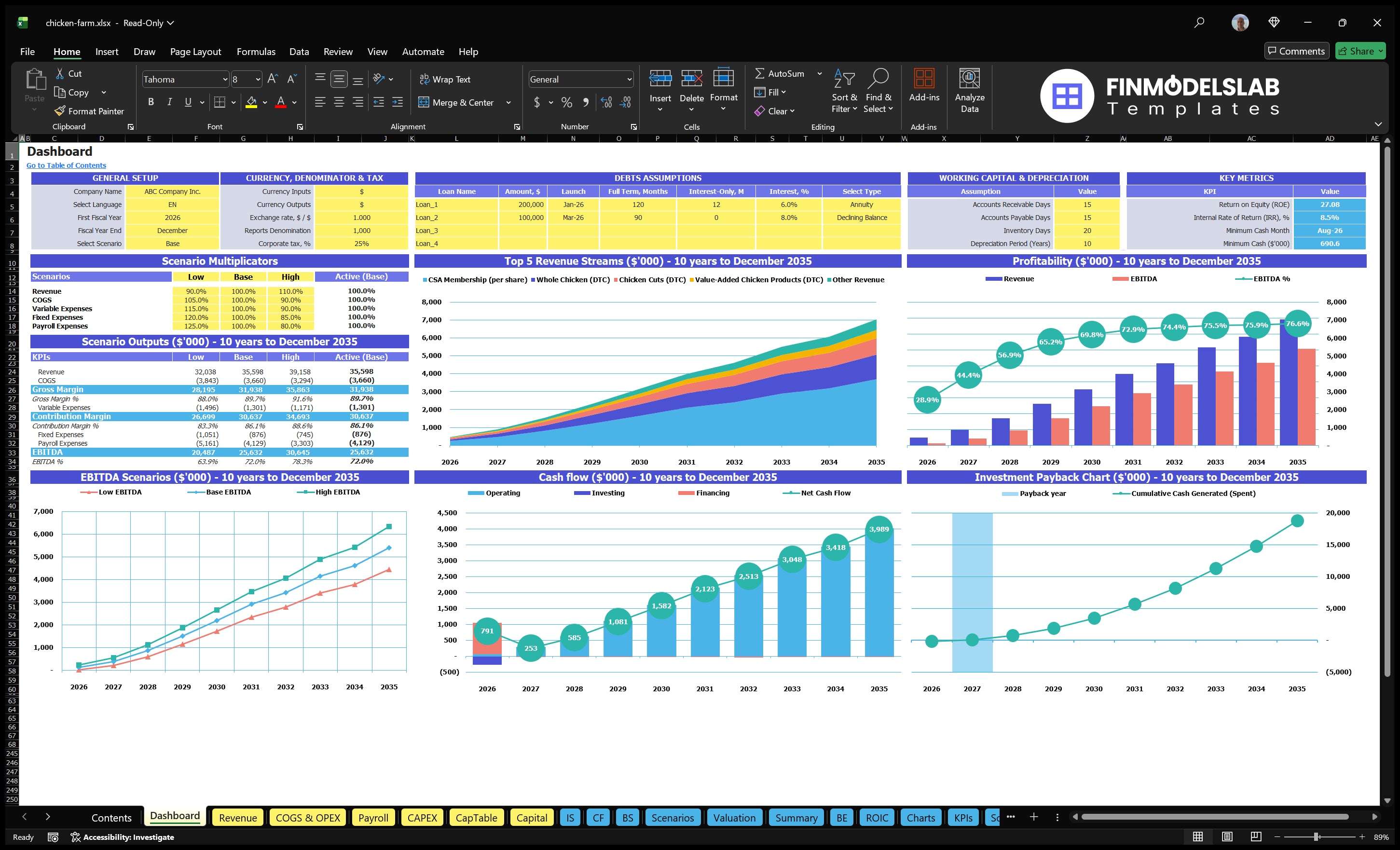
Task: Click the Search magnifier in the title bar
Action: pyautogui.click(x=1199, y=23)
